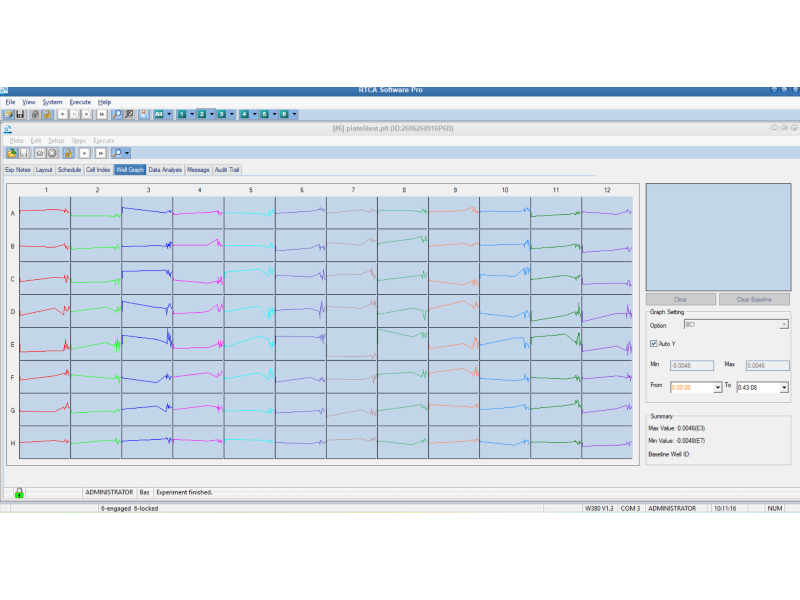Viewport: 800px width, 600px height.
Task: Open the dropdown arrow beside station 3
Action: [x=232, y=114]
